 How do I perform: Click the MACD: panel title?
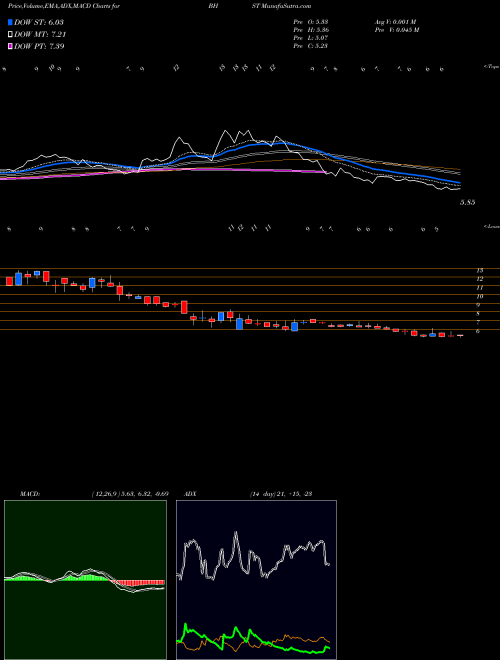tap(29, 494)
